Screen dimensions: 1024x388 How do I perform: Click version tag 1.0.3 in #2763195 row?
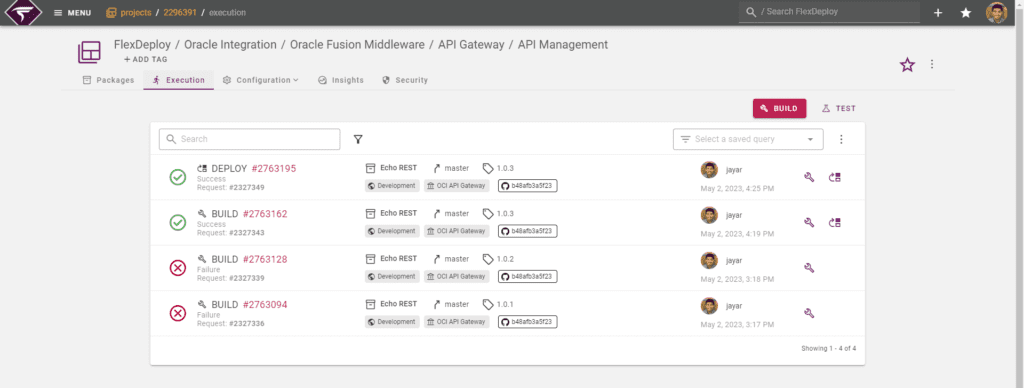[498, 168]
